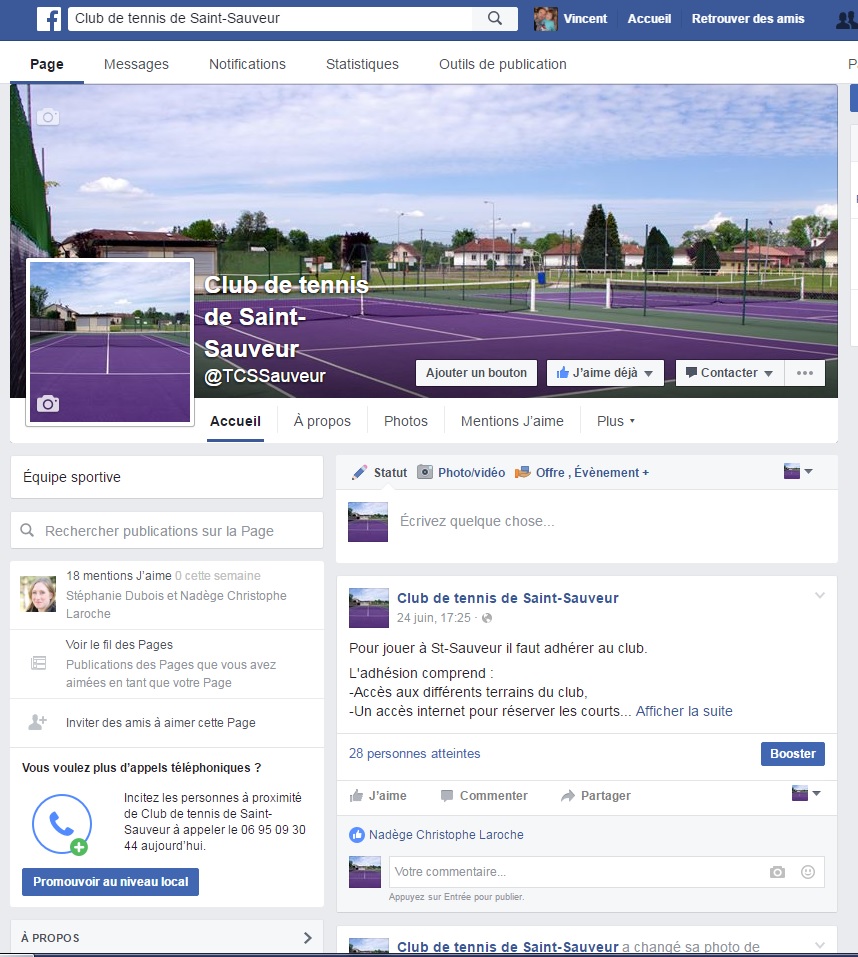Click the camera icon on the profile picture
The height and width of the screenshot is (957, 858).
pos(48,403)
